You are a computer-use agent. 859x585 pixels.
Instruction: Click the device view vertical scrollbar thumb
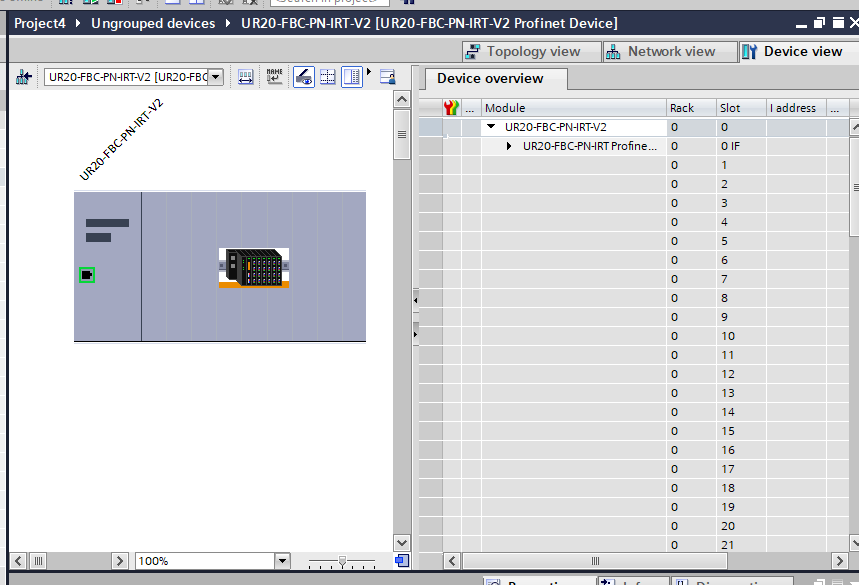click(402, 135)
